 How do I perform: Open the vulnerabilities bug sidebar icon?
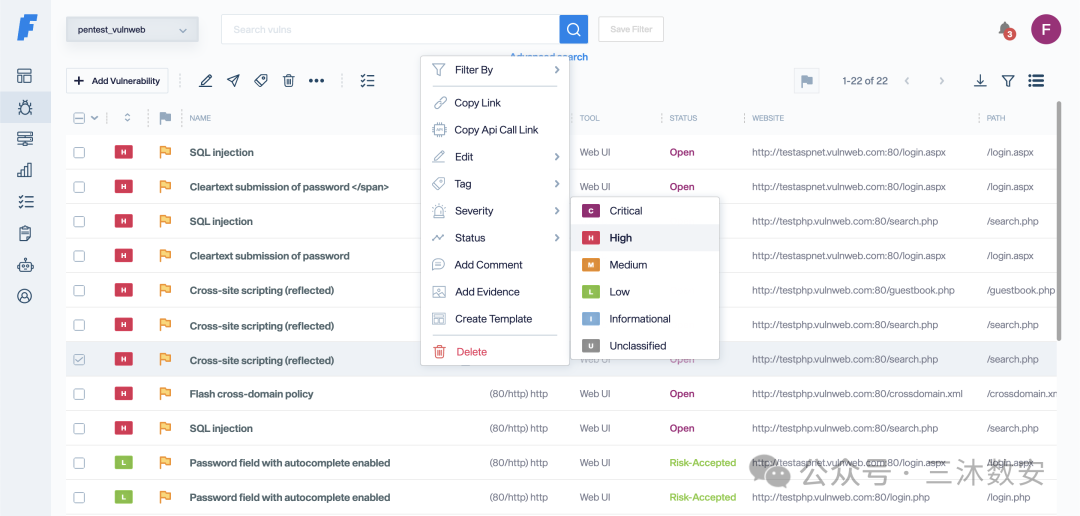click(x=25, y=107)
